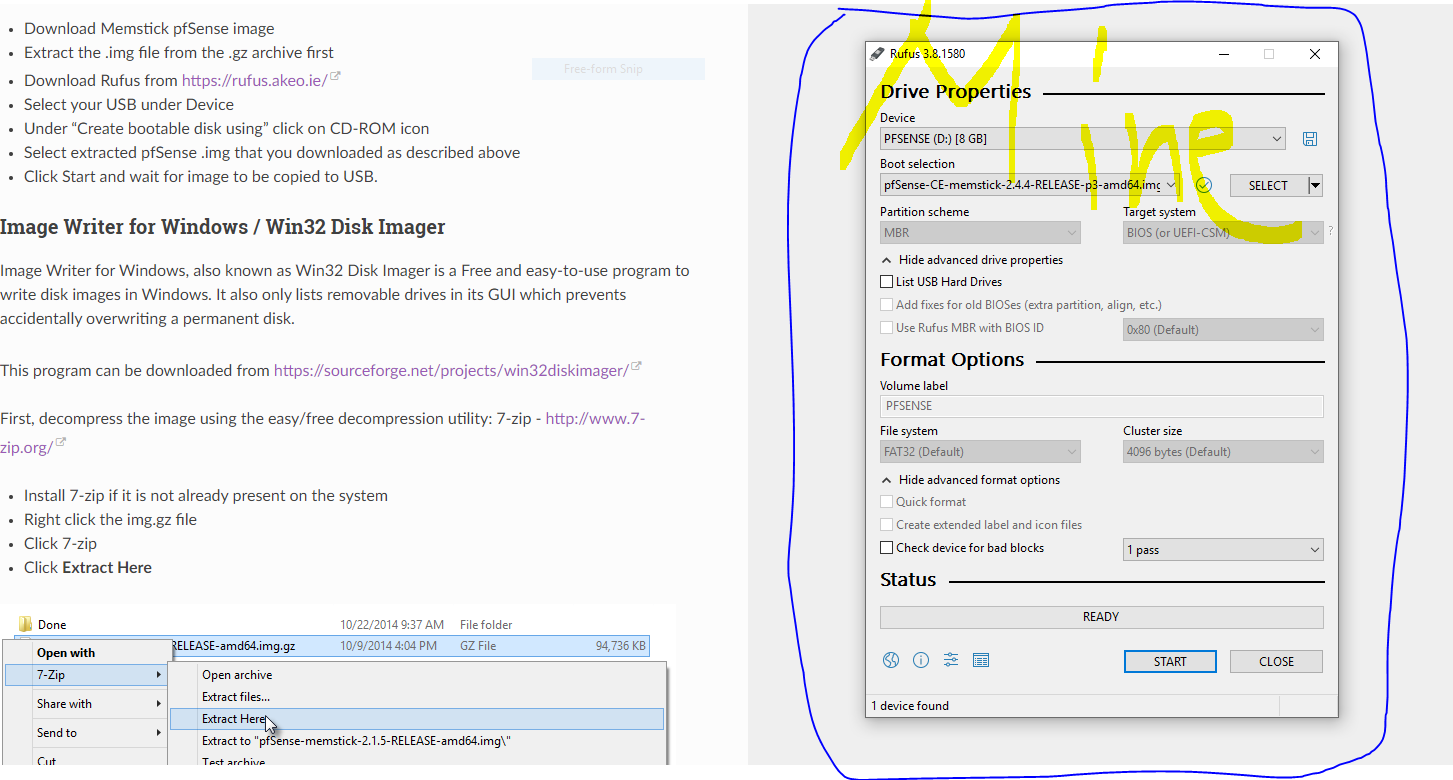This screenshot has height=780, width=1453.
Task: Open the Rufus about info icon
Action: [921, 660]
